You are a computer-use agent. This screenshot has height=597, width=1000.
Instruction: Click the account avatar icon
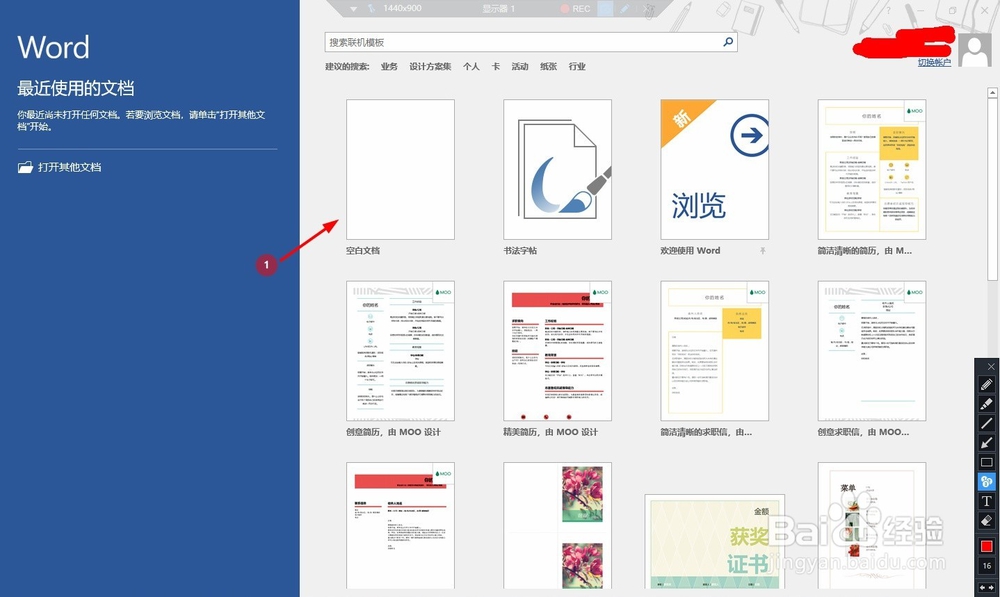click(x=975, y=50)
